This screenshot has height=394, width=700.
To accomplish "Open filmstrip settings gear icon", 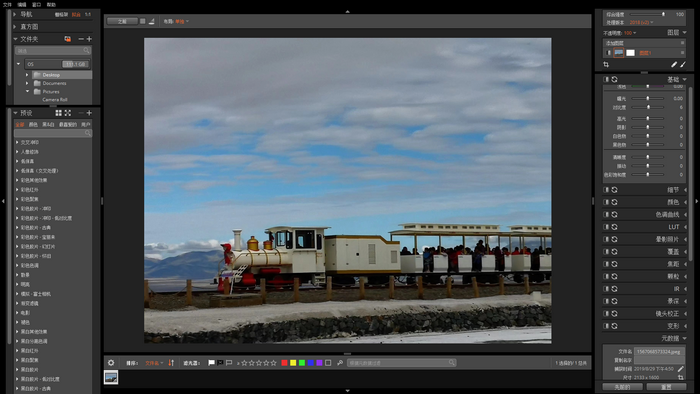I will pos(111,363).
